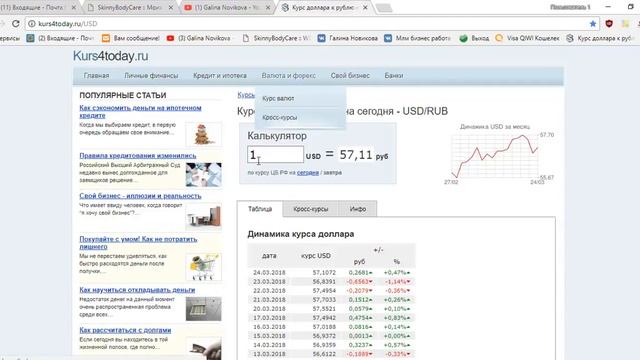Open the Личные финансы menu item
This screenshot has height=360, width=640.
151,76
